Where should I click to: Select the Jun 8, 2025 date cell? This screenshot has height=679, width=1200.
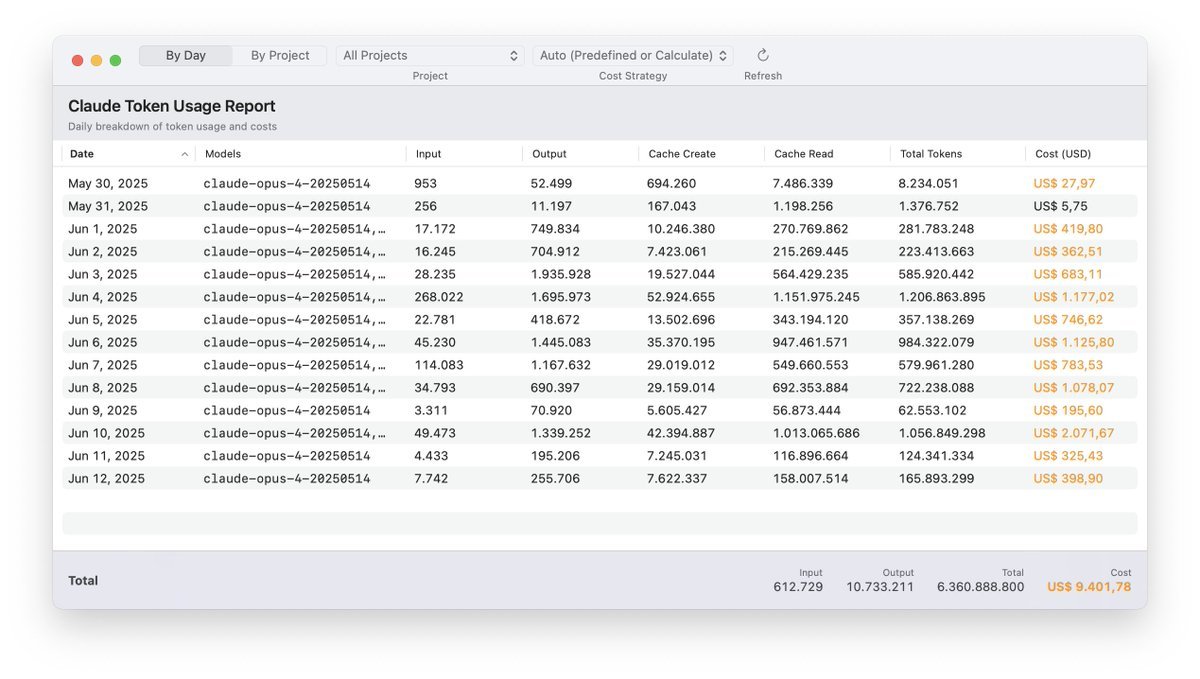point(103,387)
